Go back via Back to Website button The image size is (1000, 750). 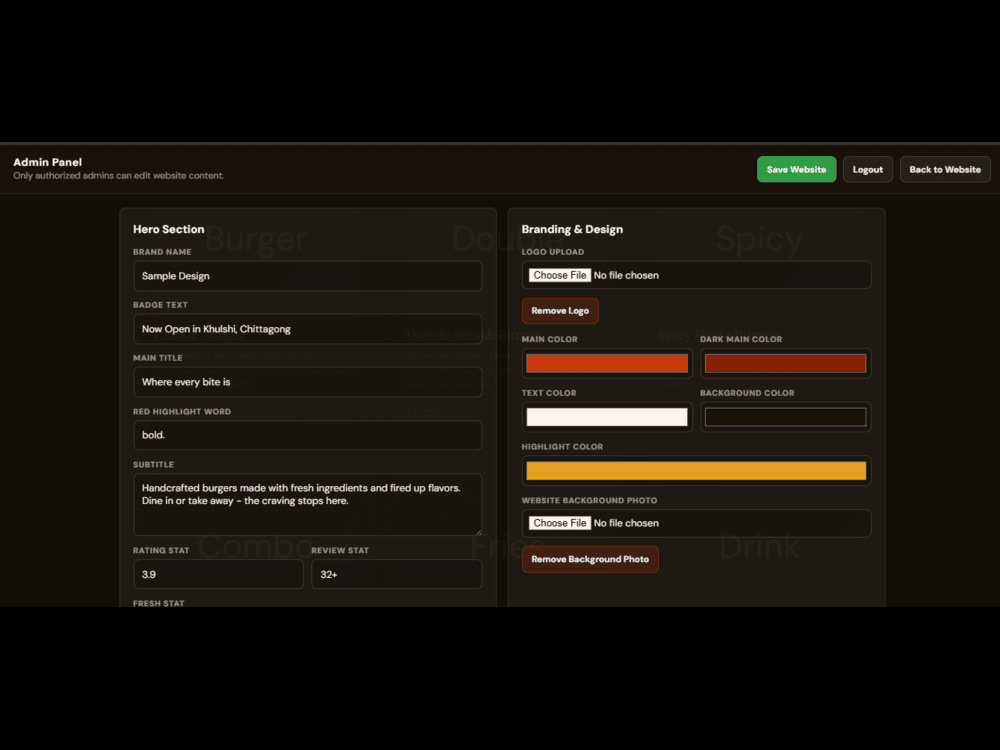click(x=945, y=169)
